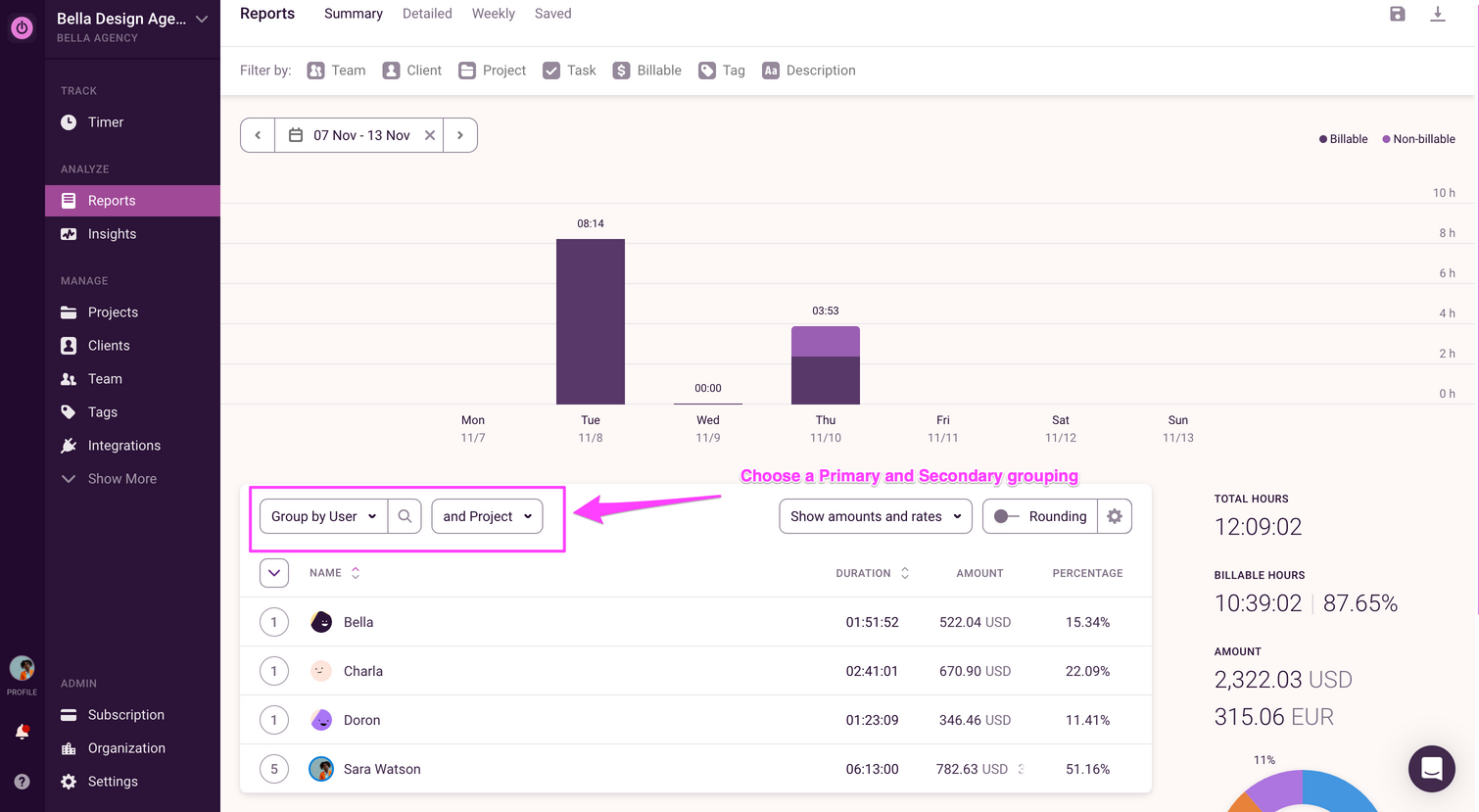Switch to the Detailed tab
Screen dimensions: 1479x812
click(427, 13)
